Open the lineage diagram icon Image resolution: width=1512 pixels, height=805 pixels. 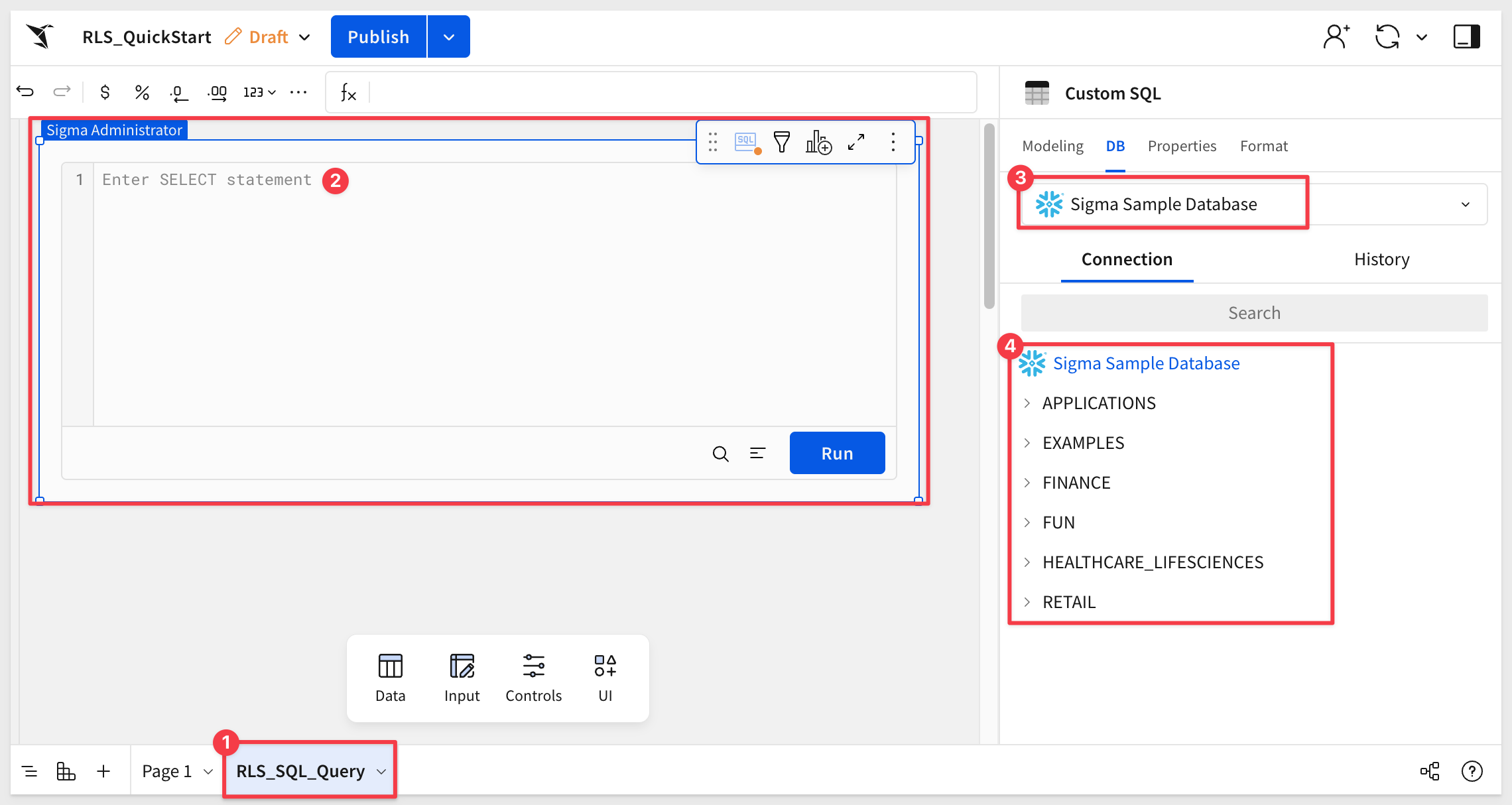tap(1430, 771)
